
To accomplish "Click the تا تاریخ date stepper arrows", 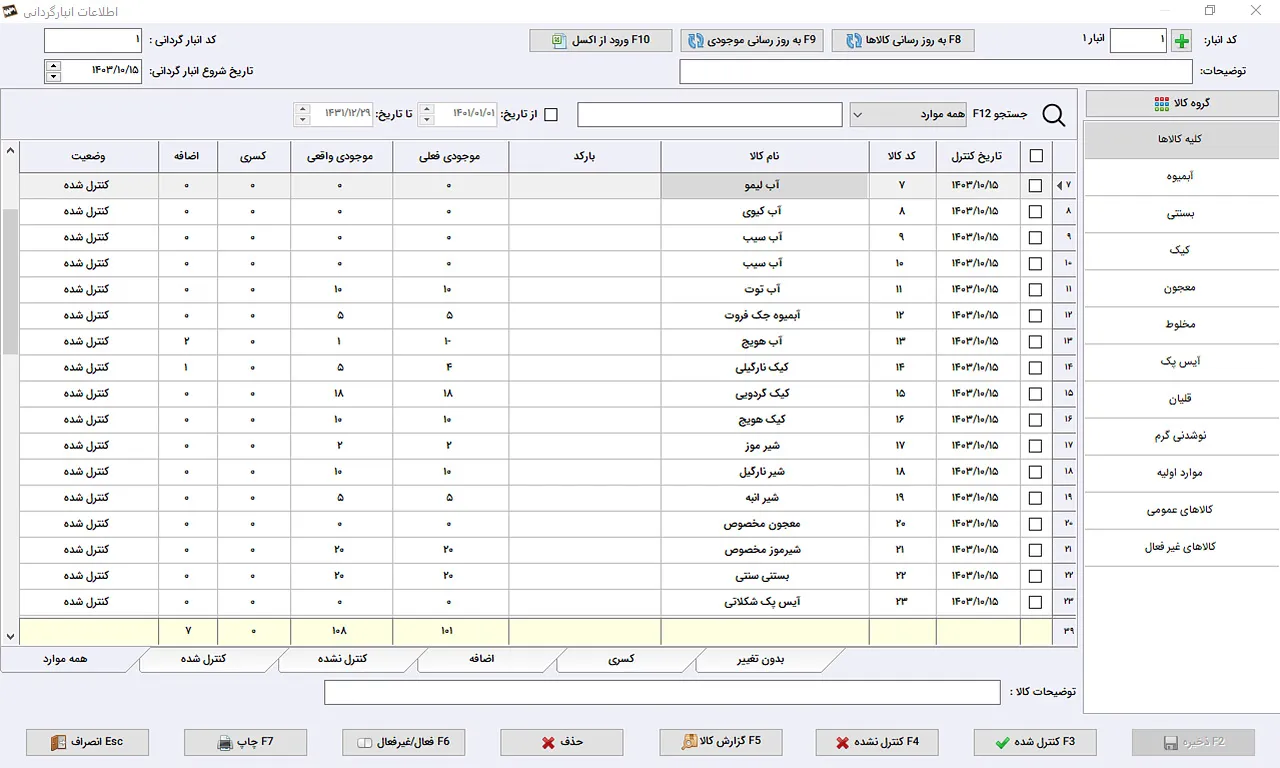I will tap(302, 115).
